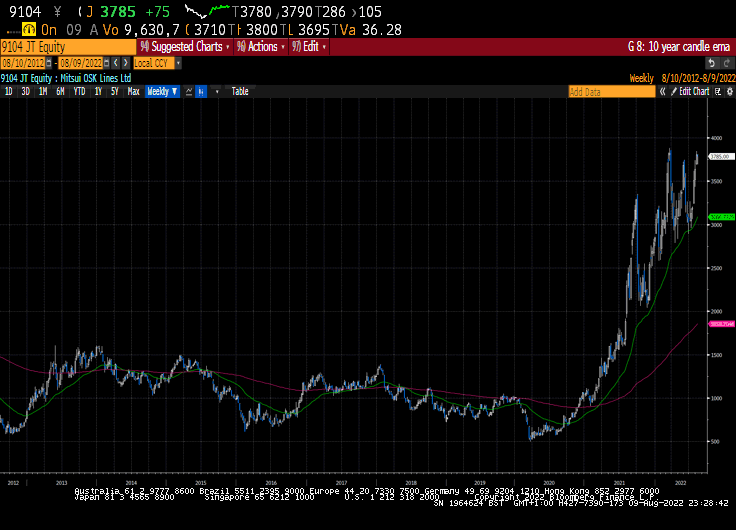Edit the 08/09/2022 end date field
This screenshot has width=736, height=530.
coord(81,63)
